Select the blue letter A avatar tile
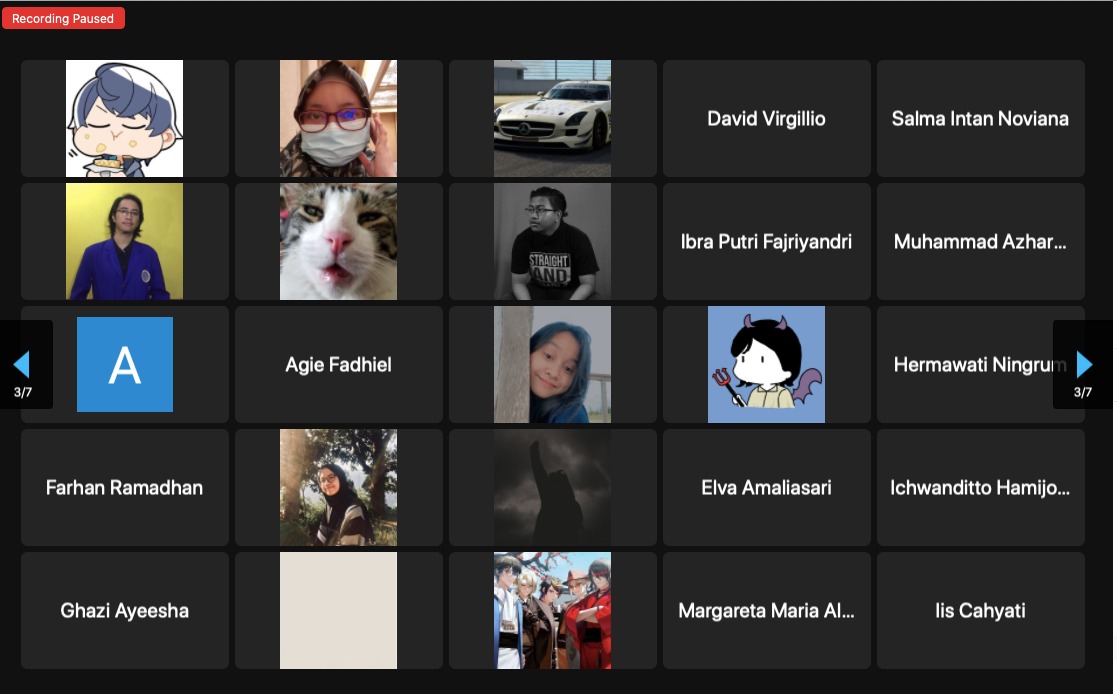This screenshot has width=1117, height=694. 125,364
